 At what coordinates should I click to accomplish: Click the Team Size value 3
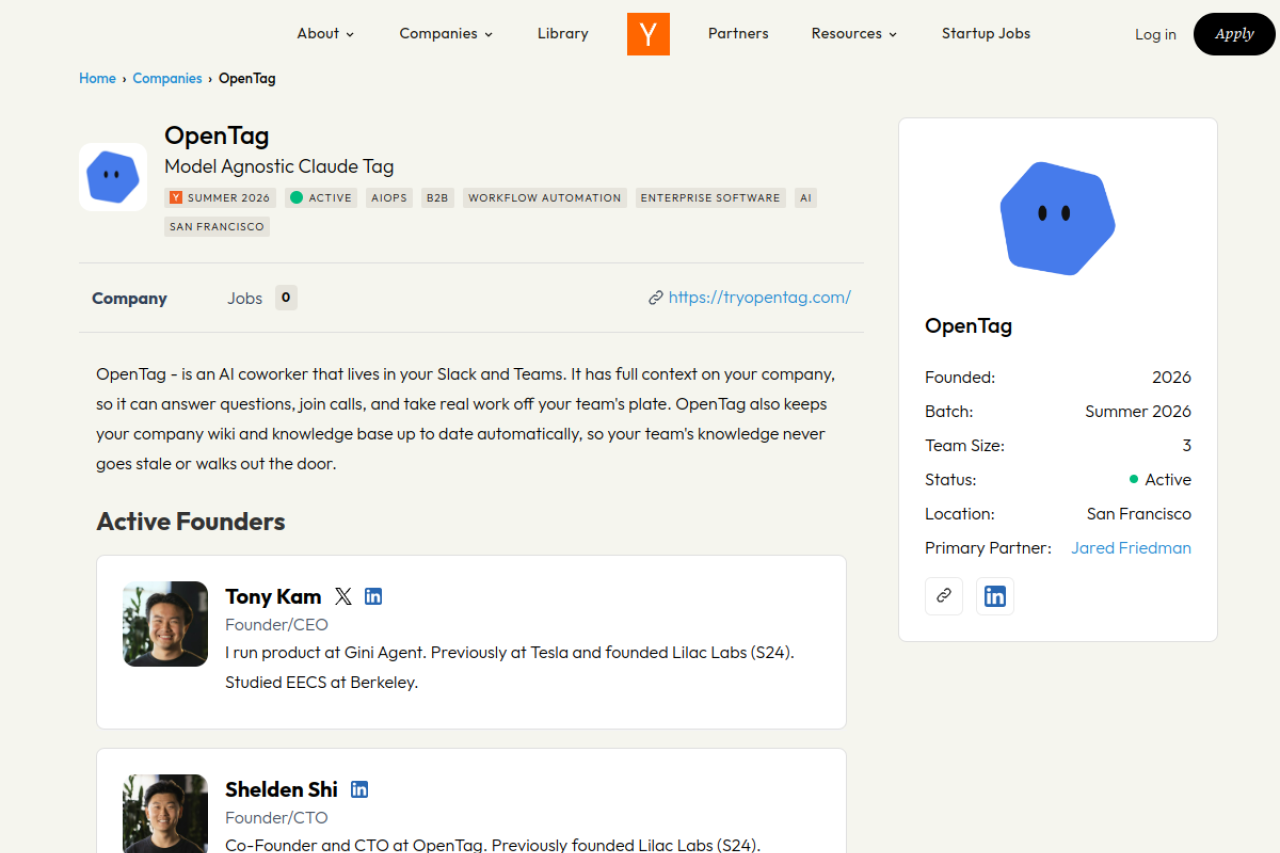[x=1187, y=446]
